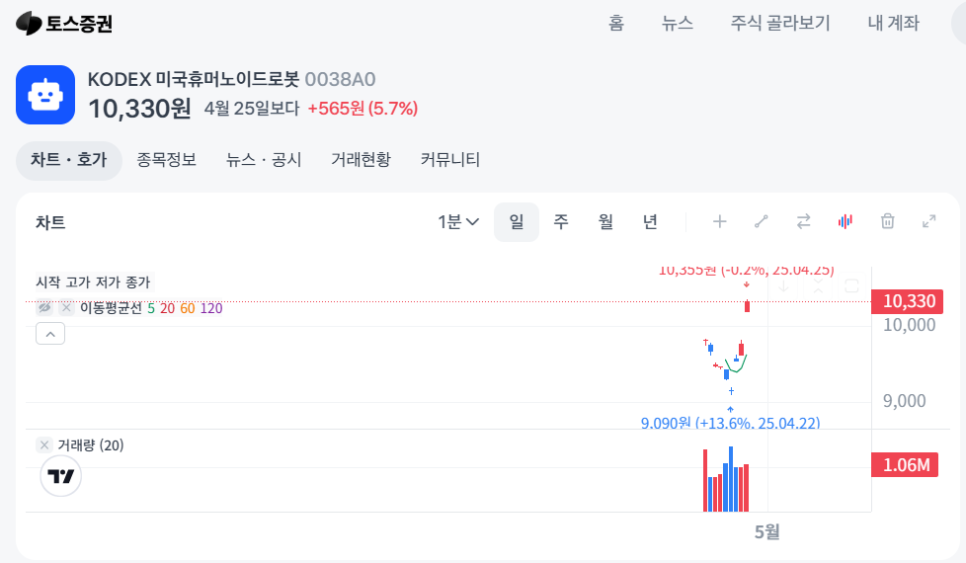The image size is (966, 563).
Task: Click the 시작 고가 저가 종가 legend
Action: (x=93, y=282)
